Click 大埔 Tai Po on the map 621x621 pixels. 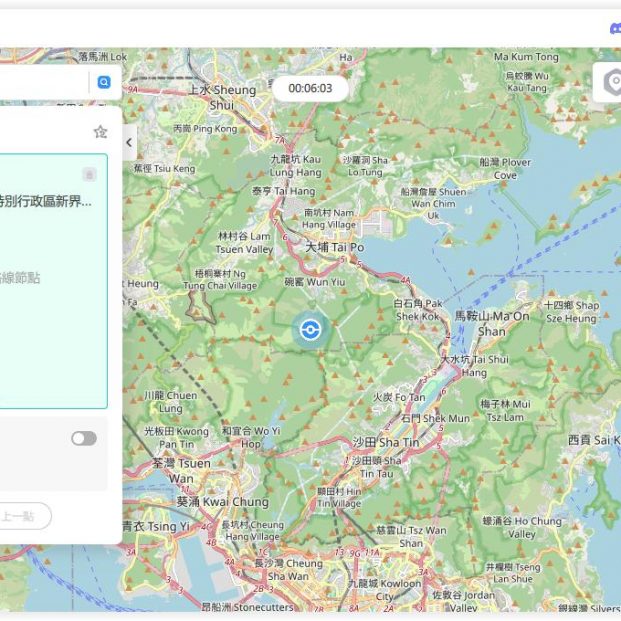point(334,247)
